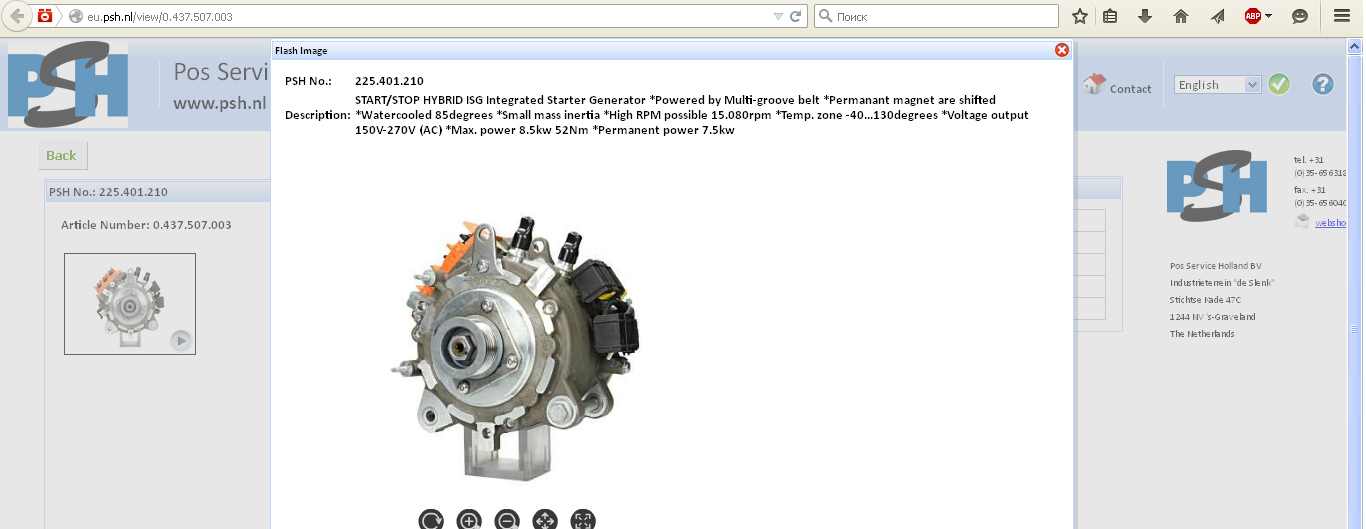Open the URL bar history dropdown
This screenshot has width=1366, height=529.
coord(778,16)
